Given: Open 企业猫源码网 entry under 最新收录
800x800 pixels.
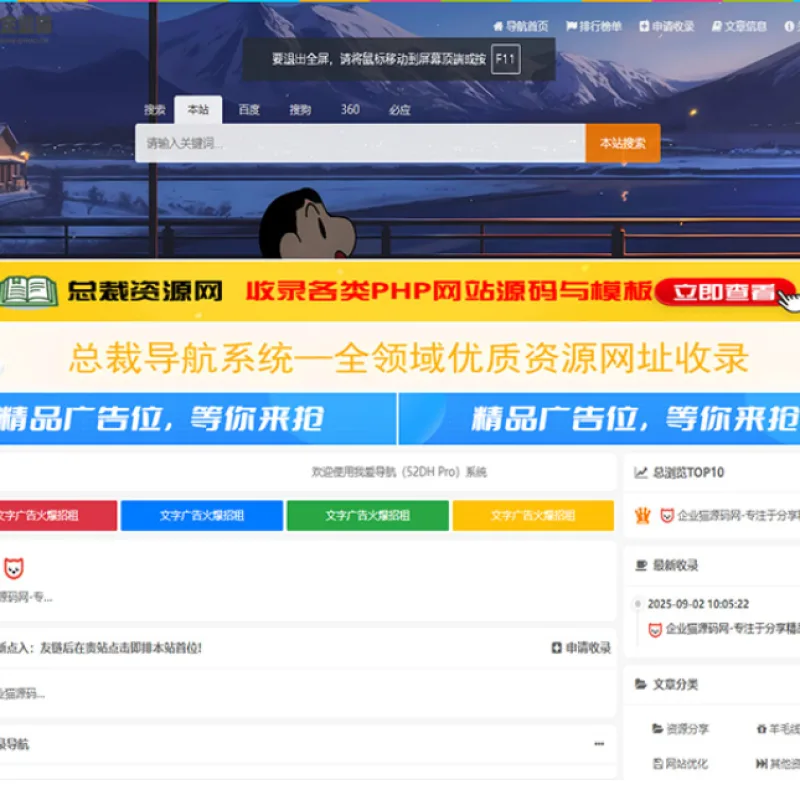Looking at the screenshot, I should click(x=733, y=629).
